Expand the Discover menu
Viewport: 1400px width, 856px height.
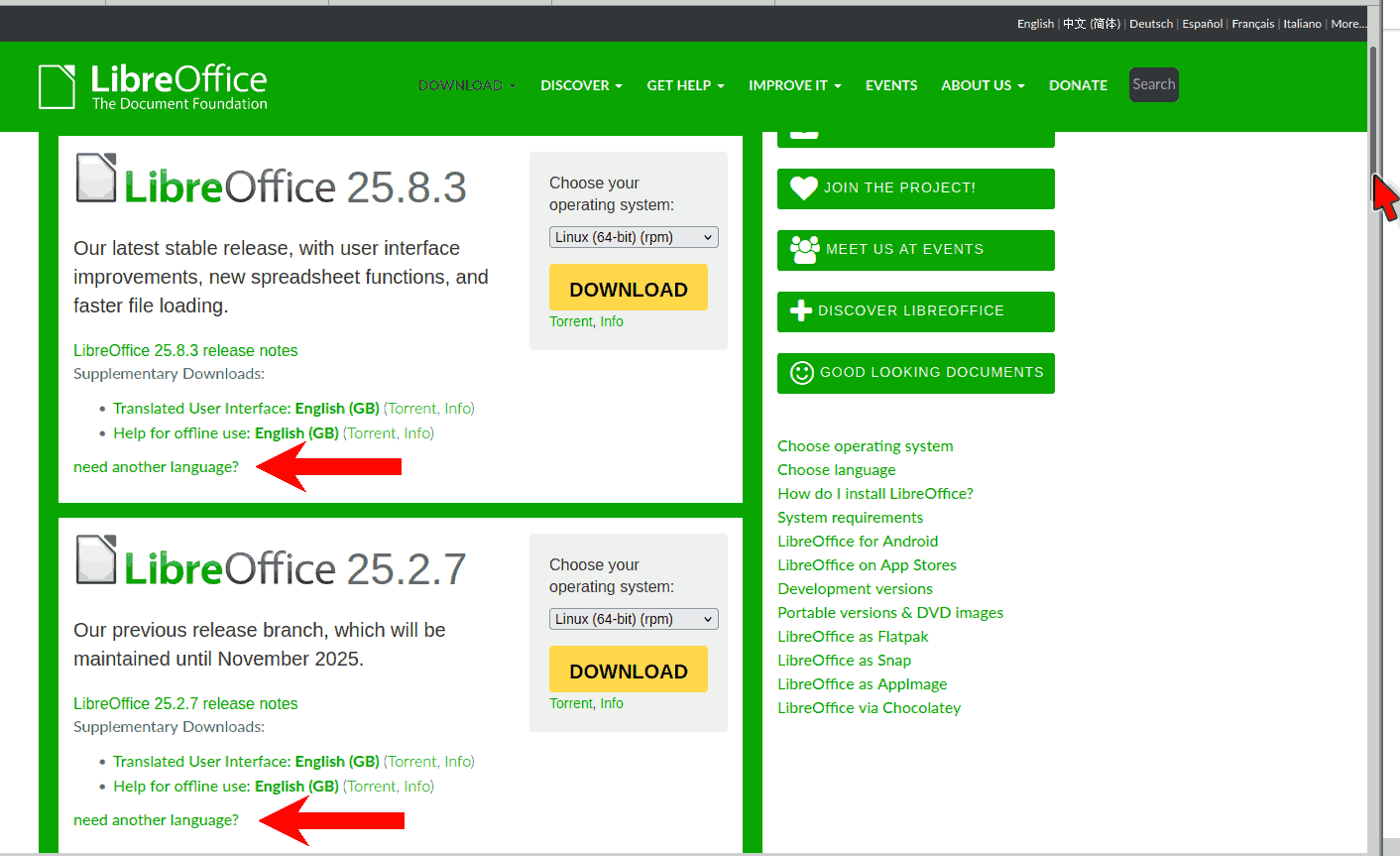pyautogui.click(x=581, y=85)
